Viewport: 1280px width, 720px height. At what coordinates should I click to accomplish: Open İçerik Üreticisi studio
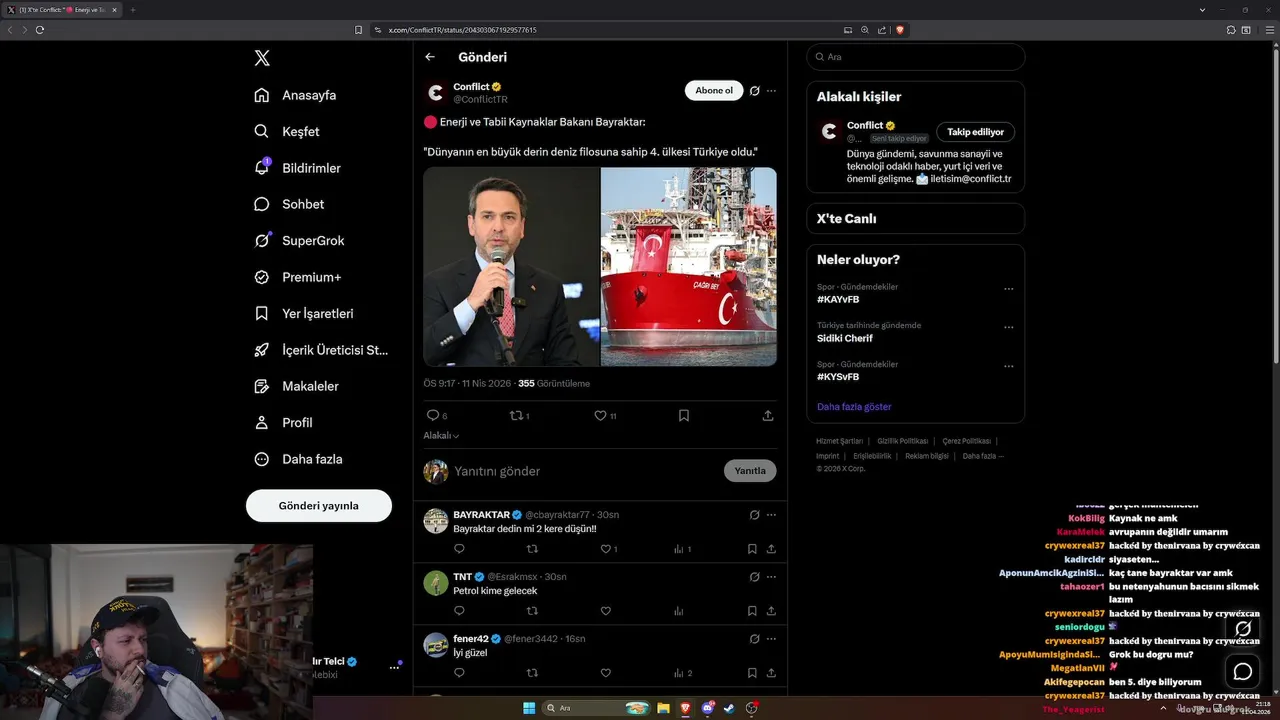321,350
